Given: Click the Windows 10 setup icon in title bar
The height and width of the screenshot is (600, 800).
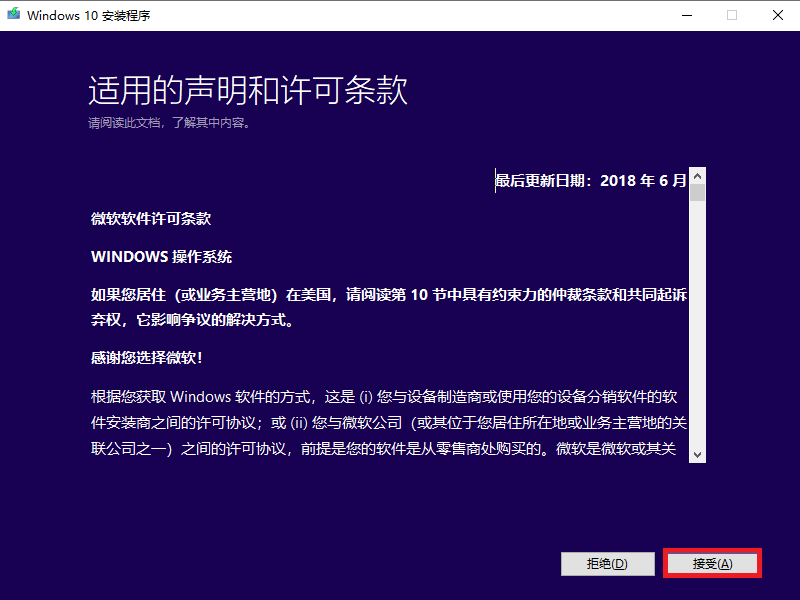Looking at the screenshot, I should coord(14,15).
